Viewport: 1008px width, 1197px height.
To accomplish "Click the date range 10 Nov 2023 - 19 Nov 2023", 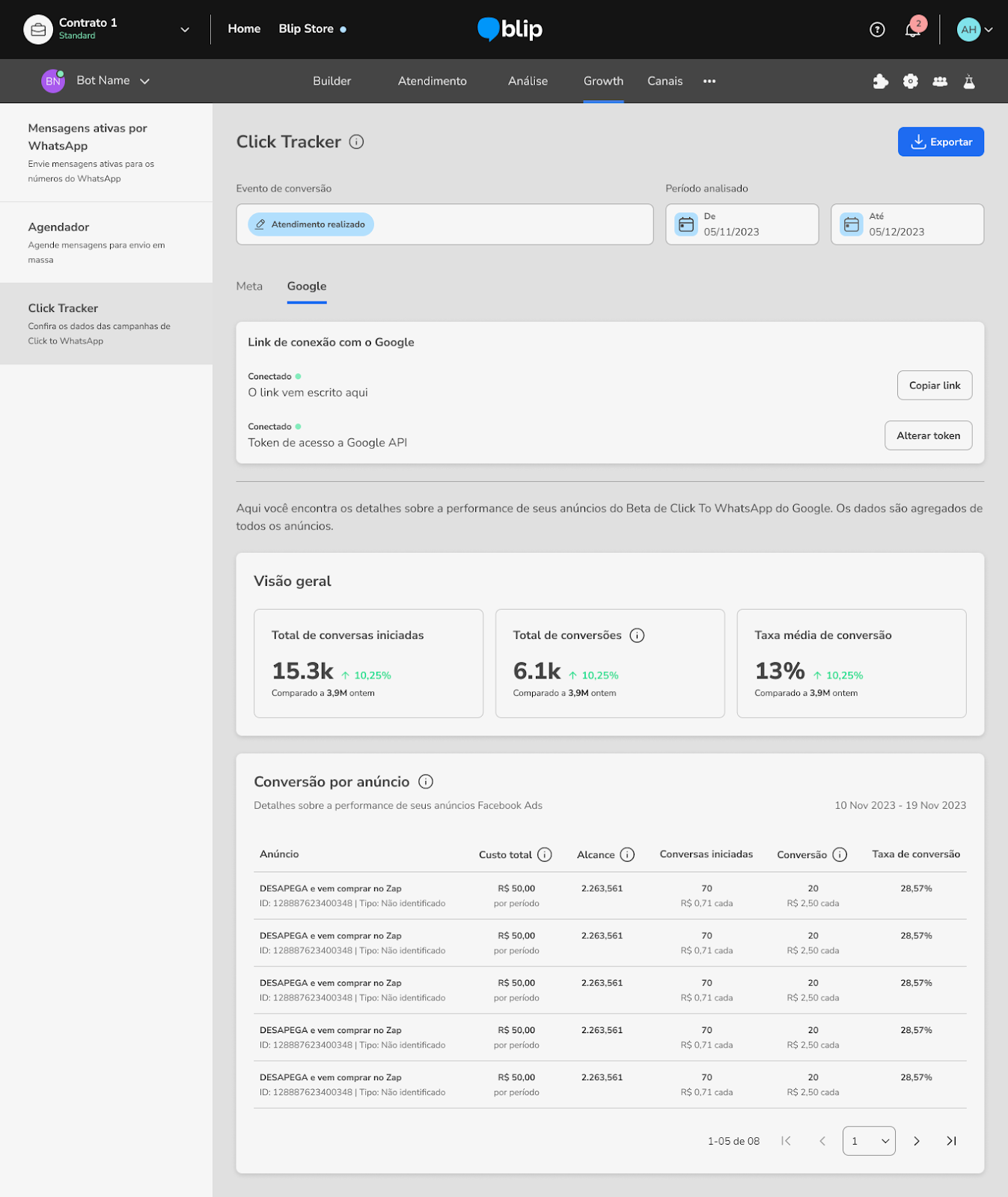I will pyautogui.click(x=900, y=805).
